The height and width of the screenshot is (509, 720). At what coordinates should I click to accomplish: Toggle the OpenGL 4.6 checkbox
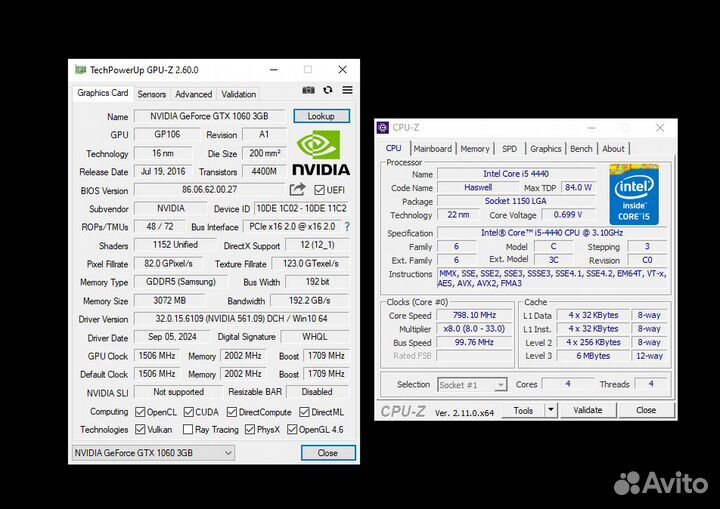coord(292,430)
